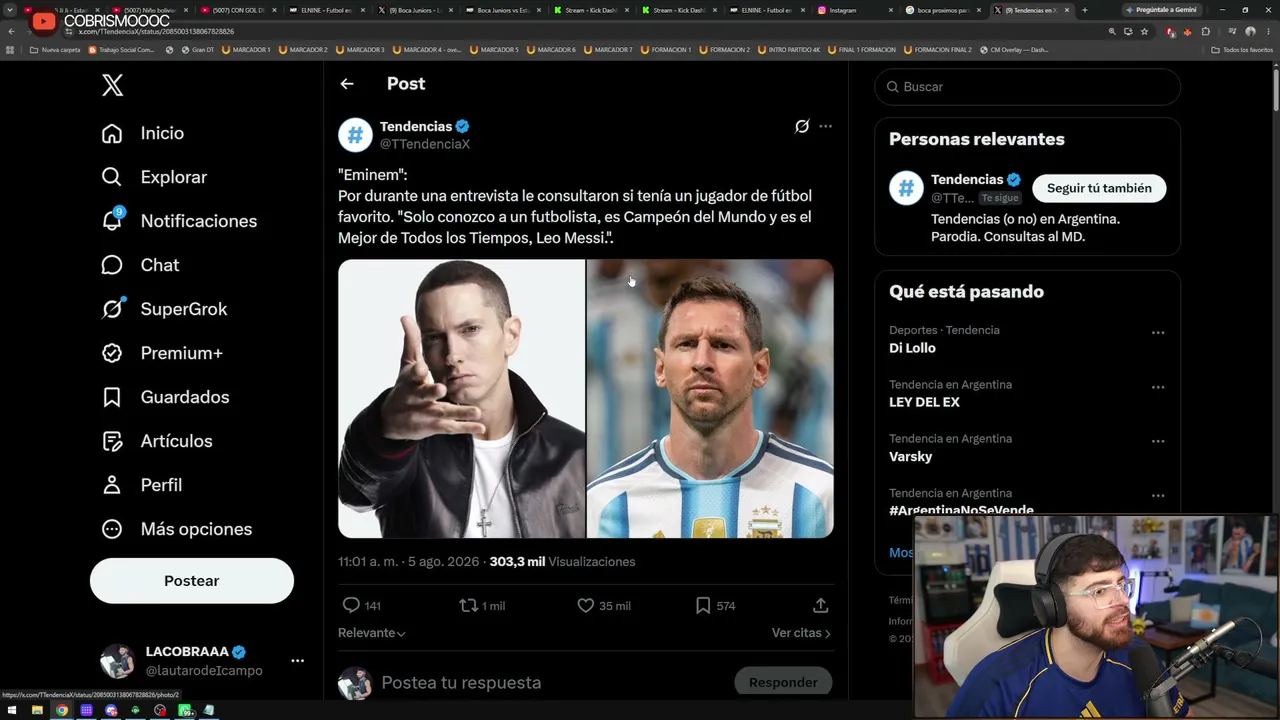Screen dimensions: 1280x720
Task: Open more options for #ArgentinaNoSeVende trend
Action: [x=1158, y=496]
